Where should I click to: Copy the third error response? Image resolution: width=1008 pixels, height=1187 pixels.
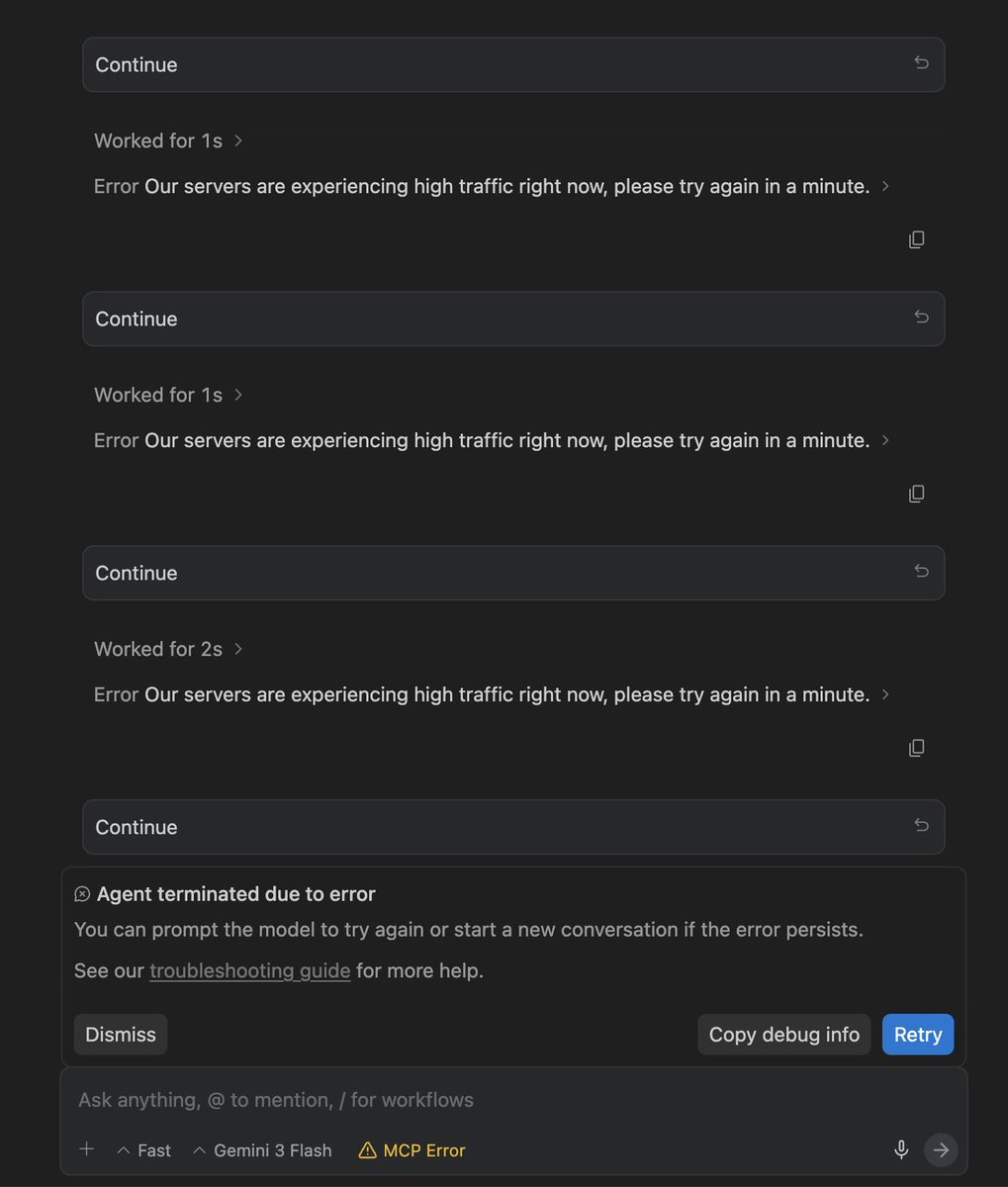[917, 748]
